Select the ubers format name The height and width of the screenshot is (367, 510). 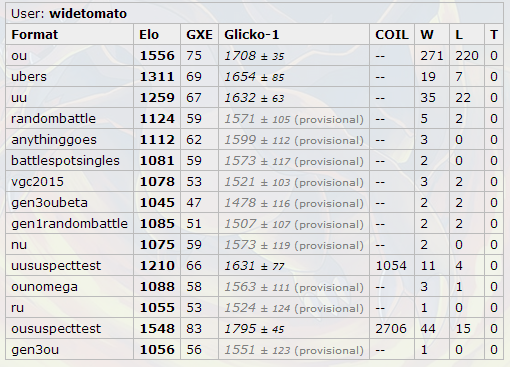pyautogui.click(x=29, y=77)
